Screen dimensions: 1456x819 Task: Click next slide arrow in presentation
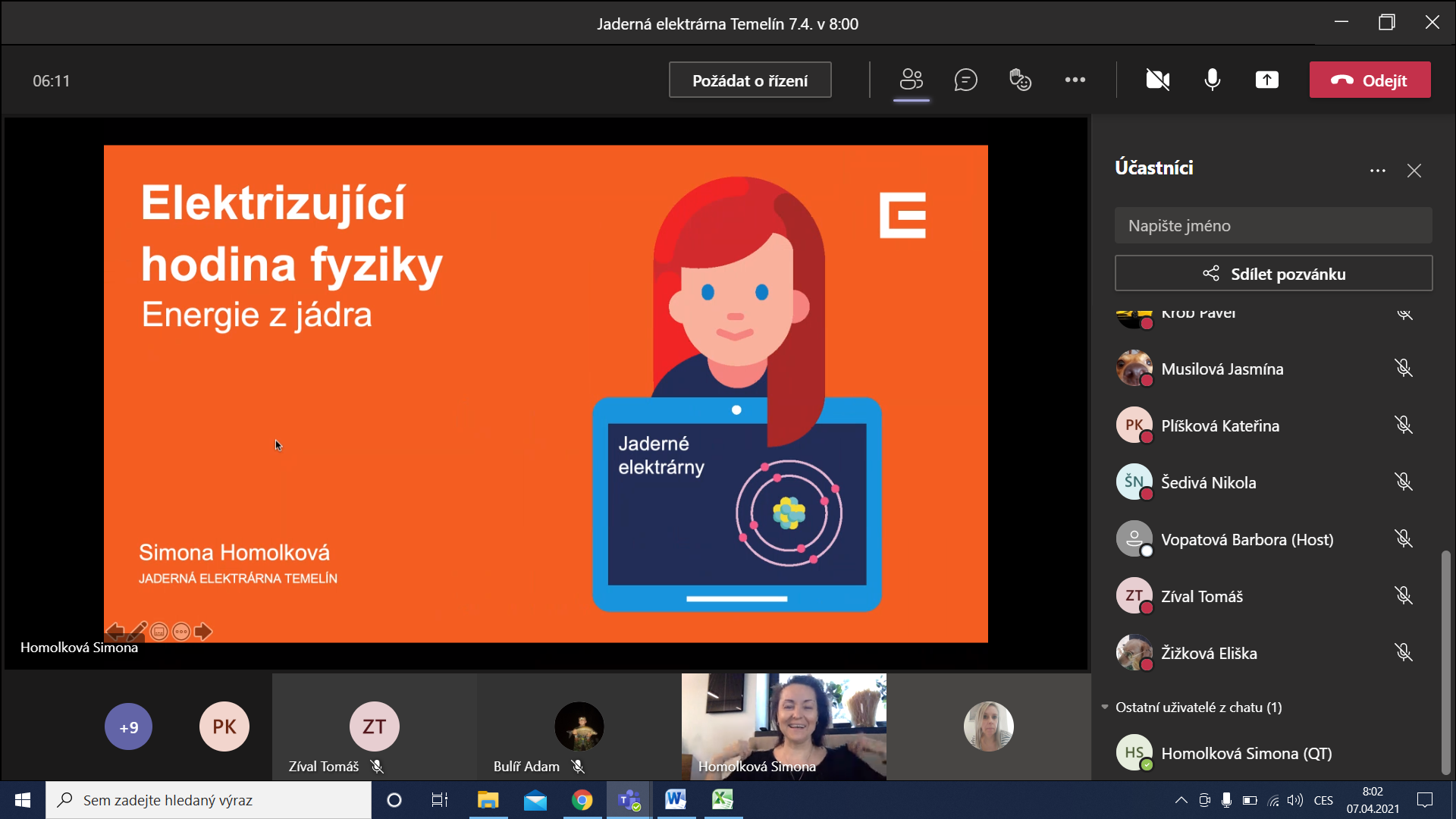(203, 632)
